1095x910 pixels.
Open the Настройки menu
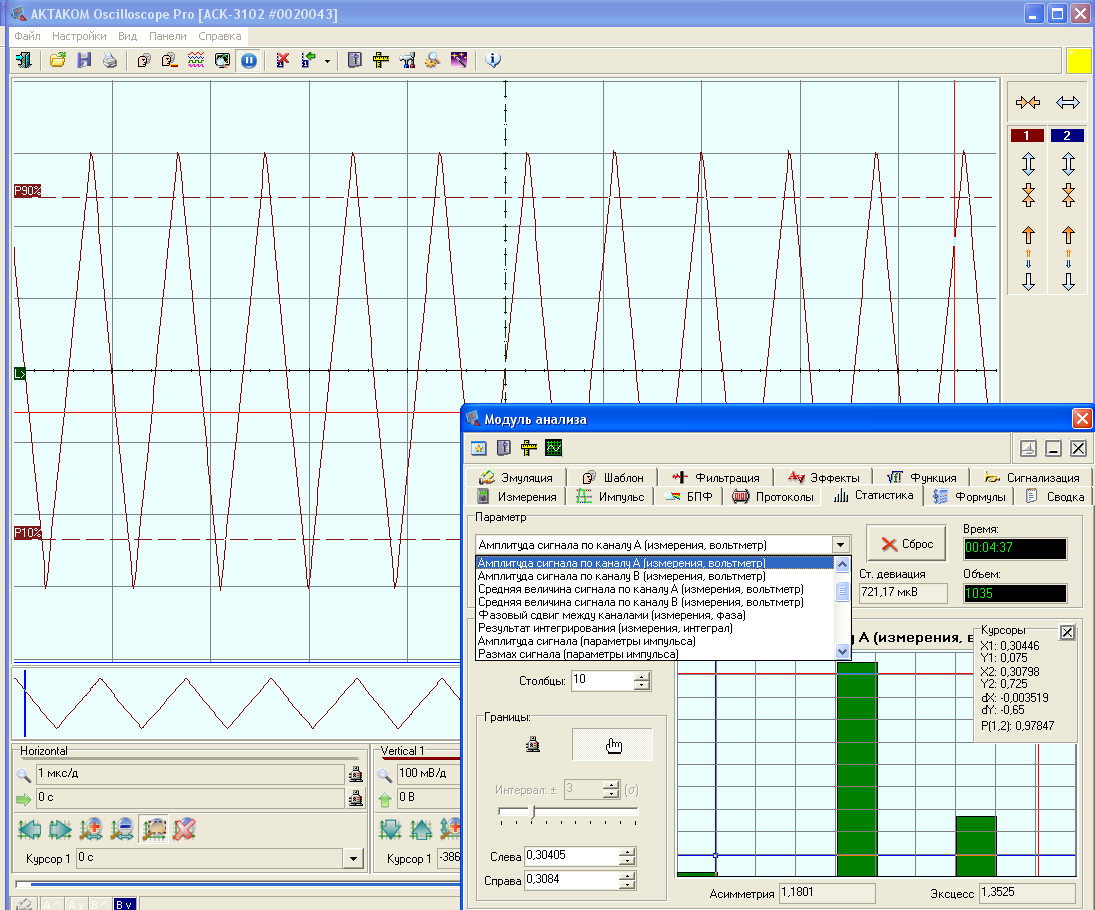[79, 36]
